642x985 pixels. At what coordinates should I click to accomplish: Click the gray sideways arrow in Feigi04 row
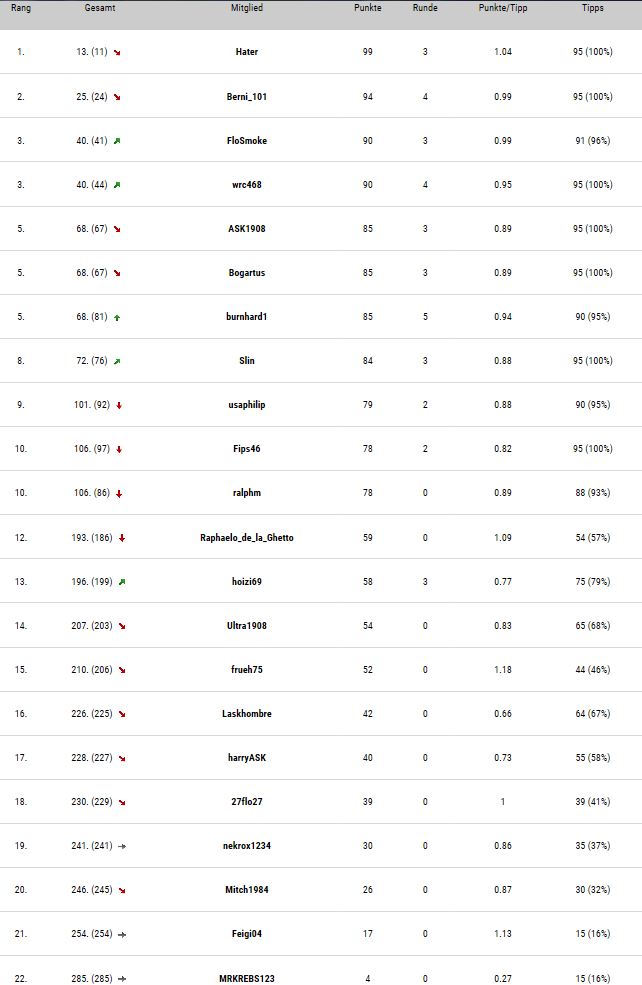pyautogui.click(x=122, y=935)
